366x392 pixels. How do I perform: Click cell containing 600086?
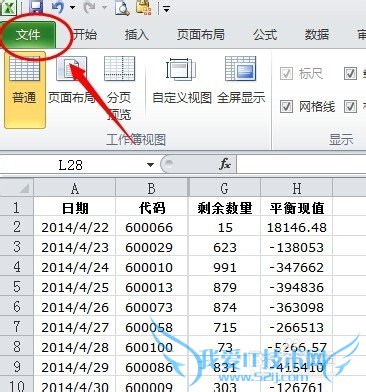pos(152,367)
